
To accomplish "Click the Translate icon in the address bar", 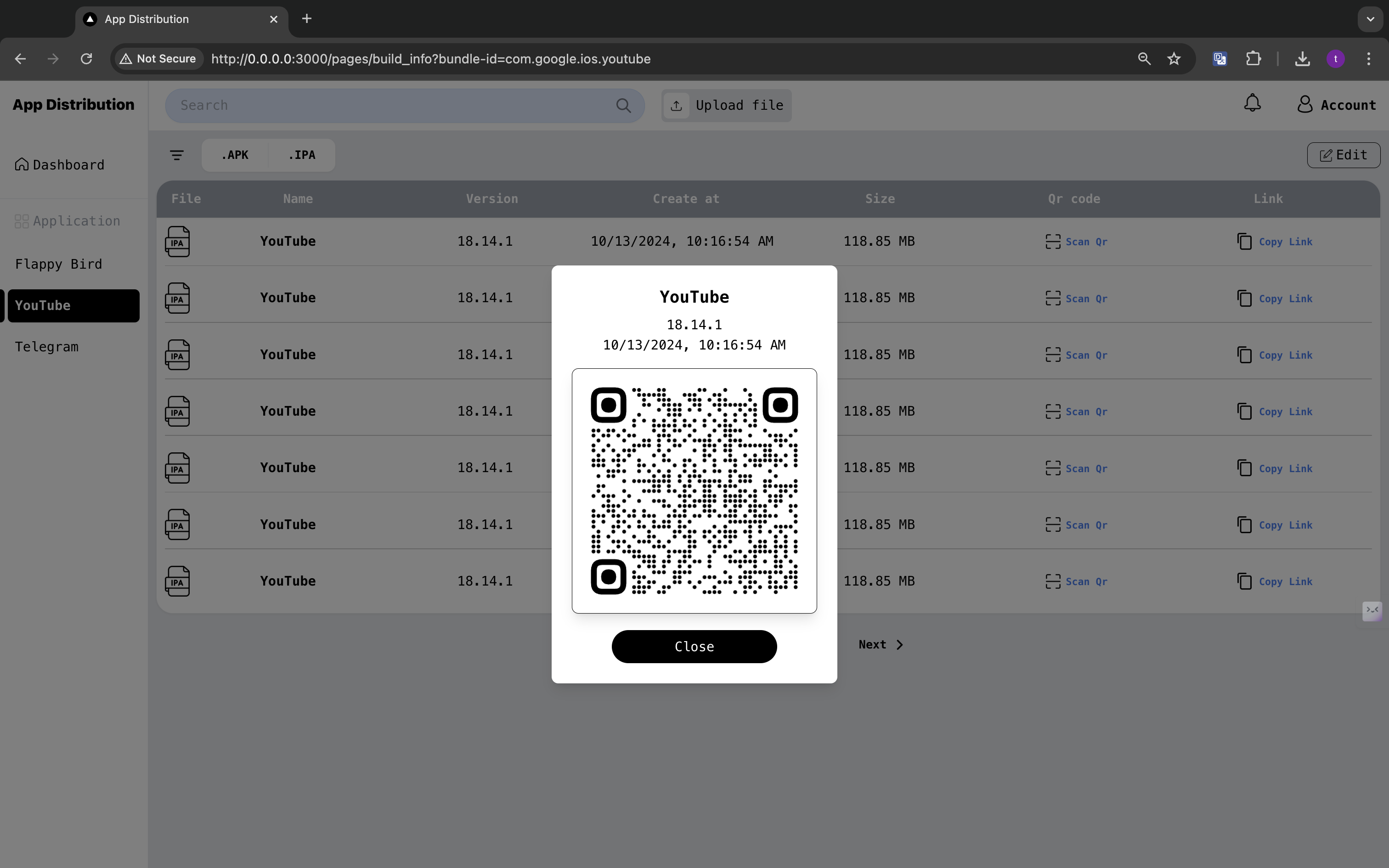I will pyautogui.click(x=1220, y=59).
